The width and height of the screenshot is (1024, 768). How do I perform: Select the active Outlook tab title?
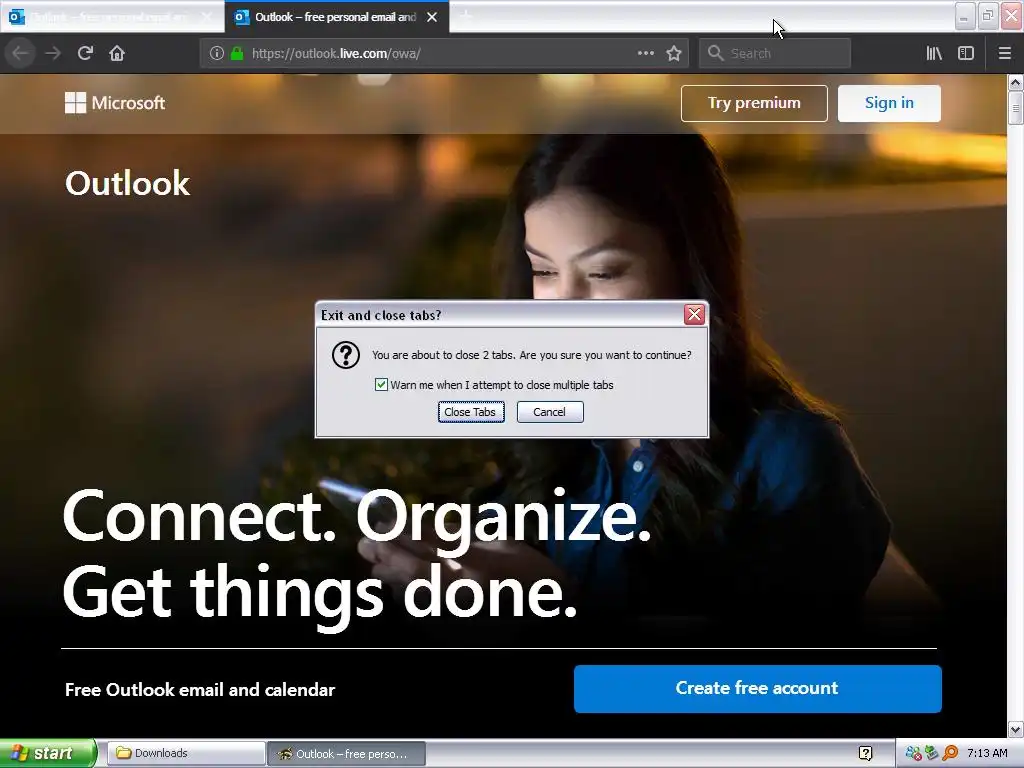336,17
